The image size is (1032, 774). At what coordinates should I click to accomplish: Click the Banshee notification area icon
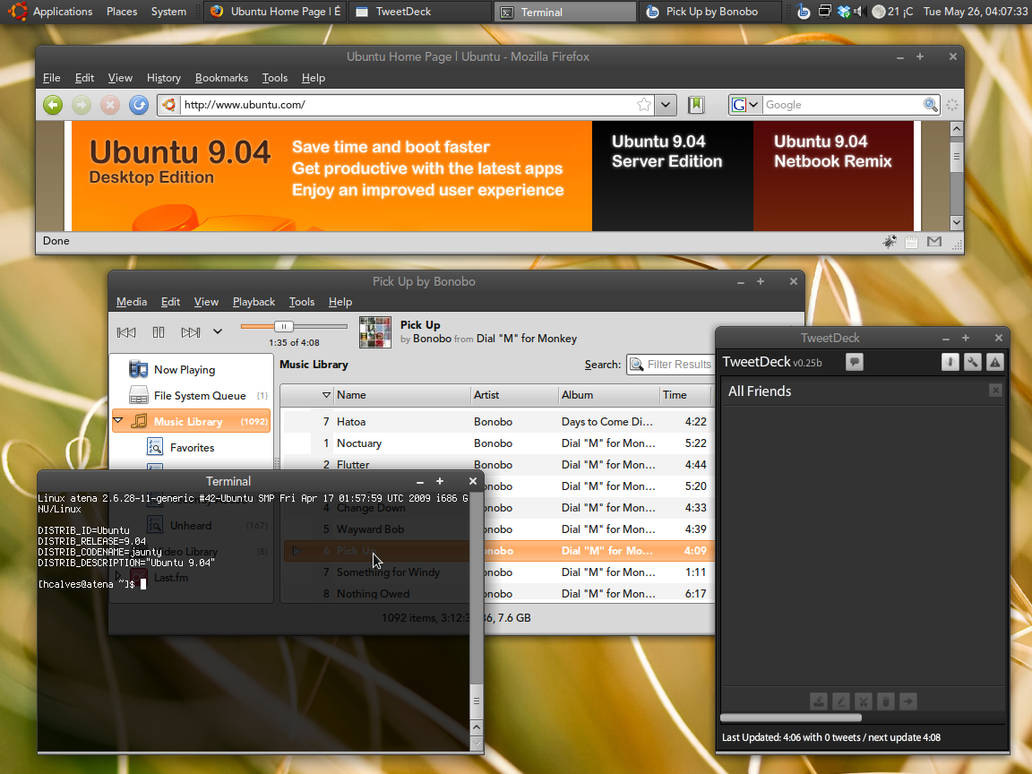point(803,11)
